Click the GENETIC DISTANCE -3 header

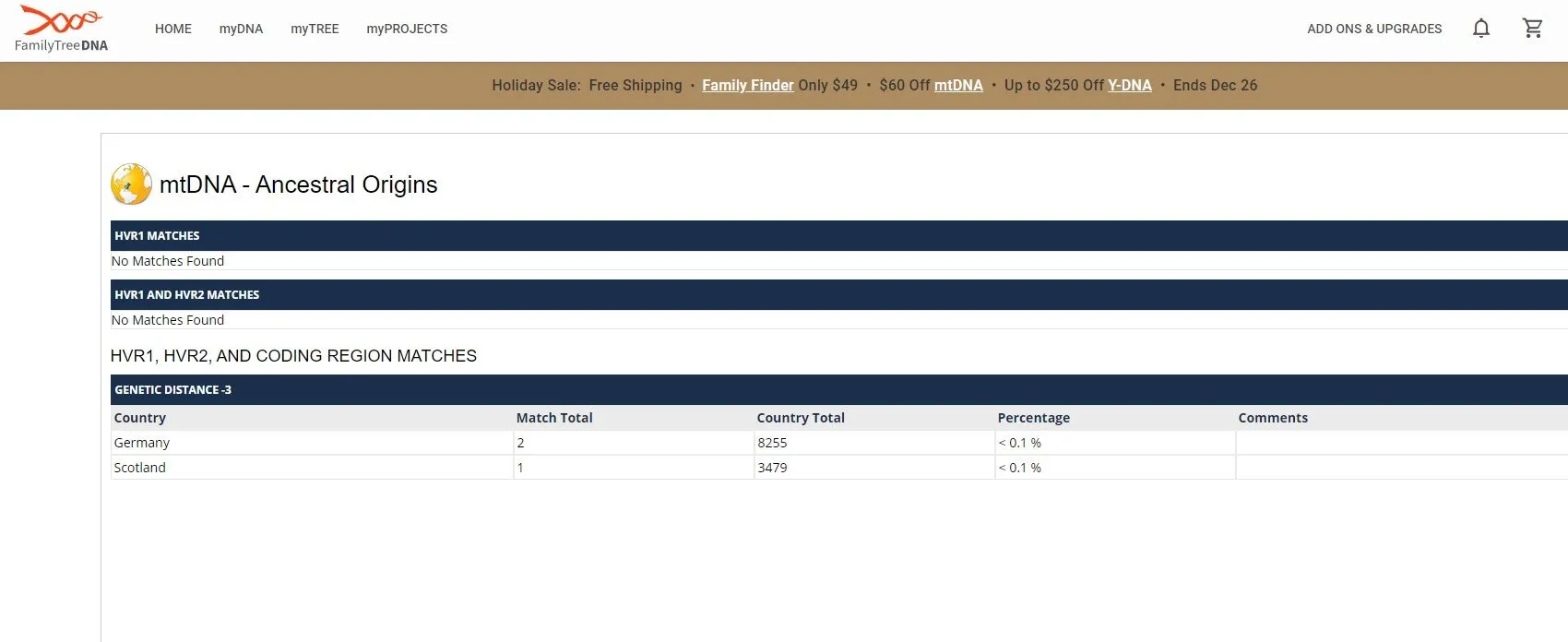click(838, 389)
